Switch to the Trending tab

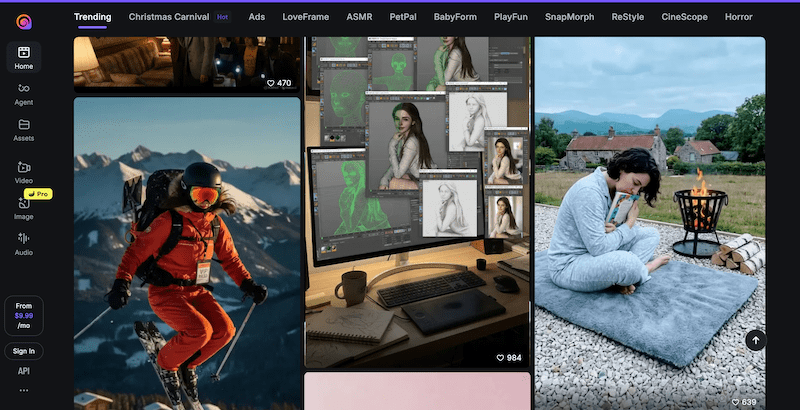(x=92, y=17)
